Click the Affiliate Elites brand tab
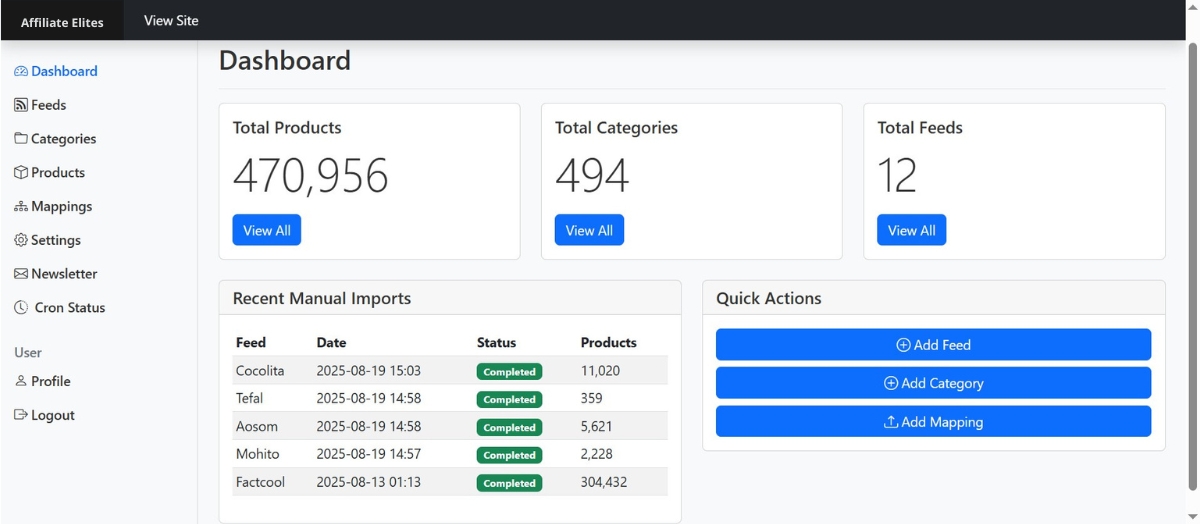The height and width of the screenshot is (524, 1200). pos(62,22)
